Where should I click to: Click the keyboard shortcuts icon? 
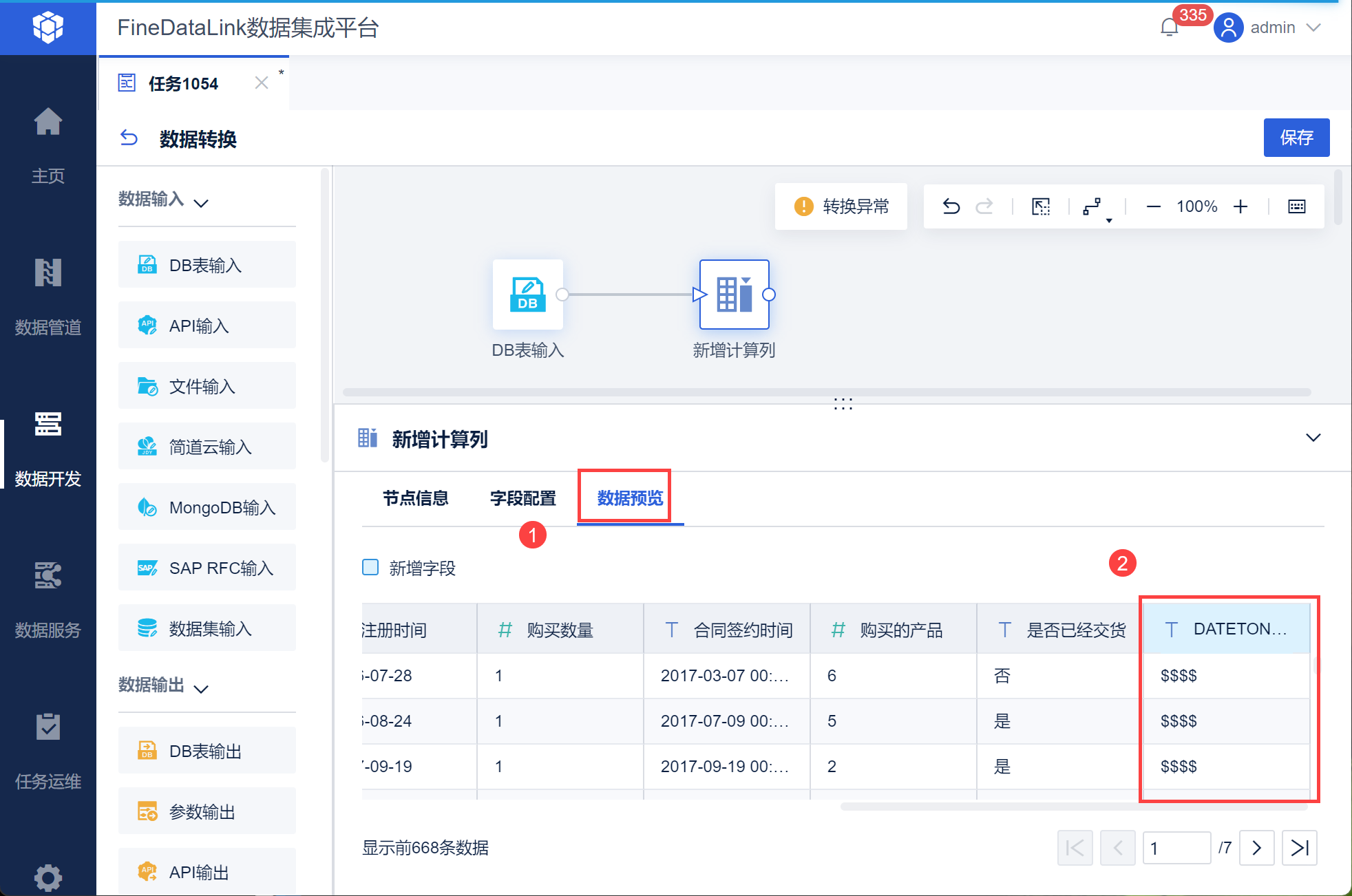coord(1297,206)
